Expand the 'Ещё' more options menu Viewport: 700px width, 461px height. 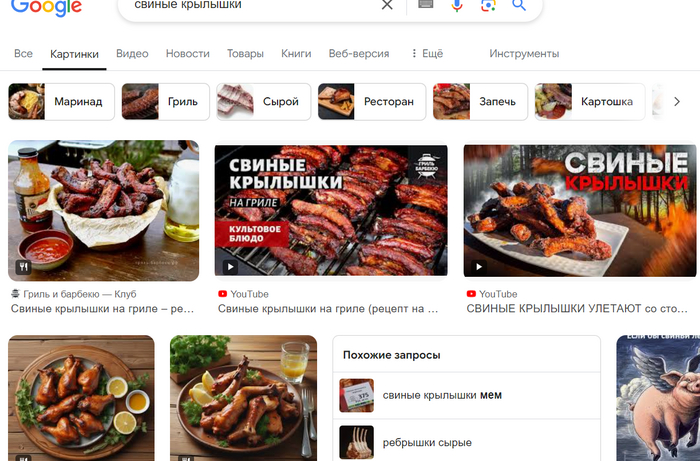coord(427,54)
